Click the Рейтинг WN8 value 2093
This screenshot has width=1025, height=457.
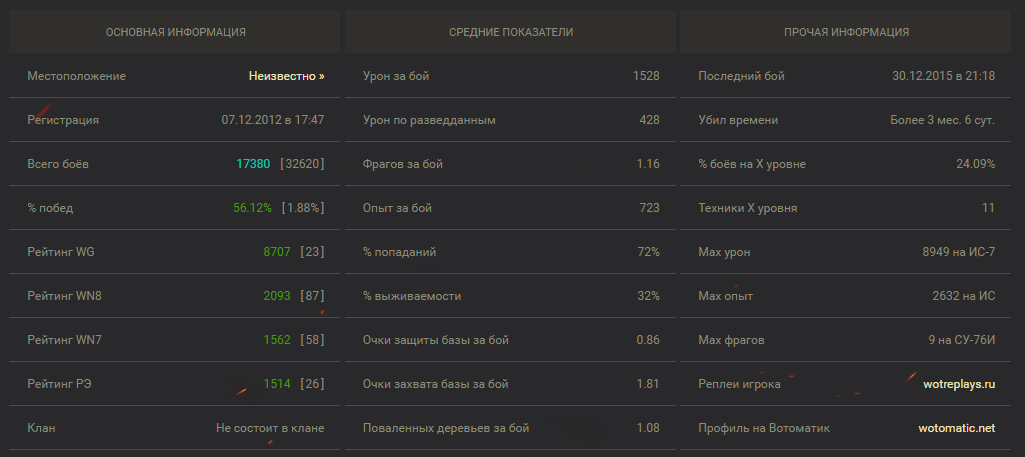click(x=277, y=296)
